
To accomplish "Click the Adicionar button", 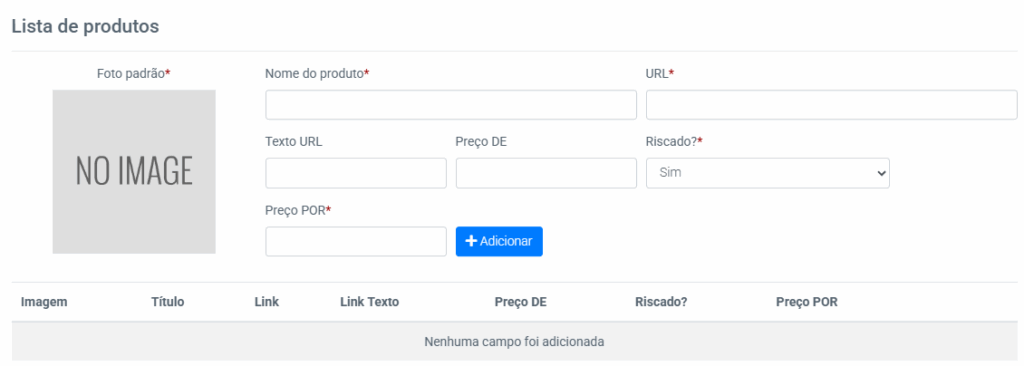I will coord(499,241).
